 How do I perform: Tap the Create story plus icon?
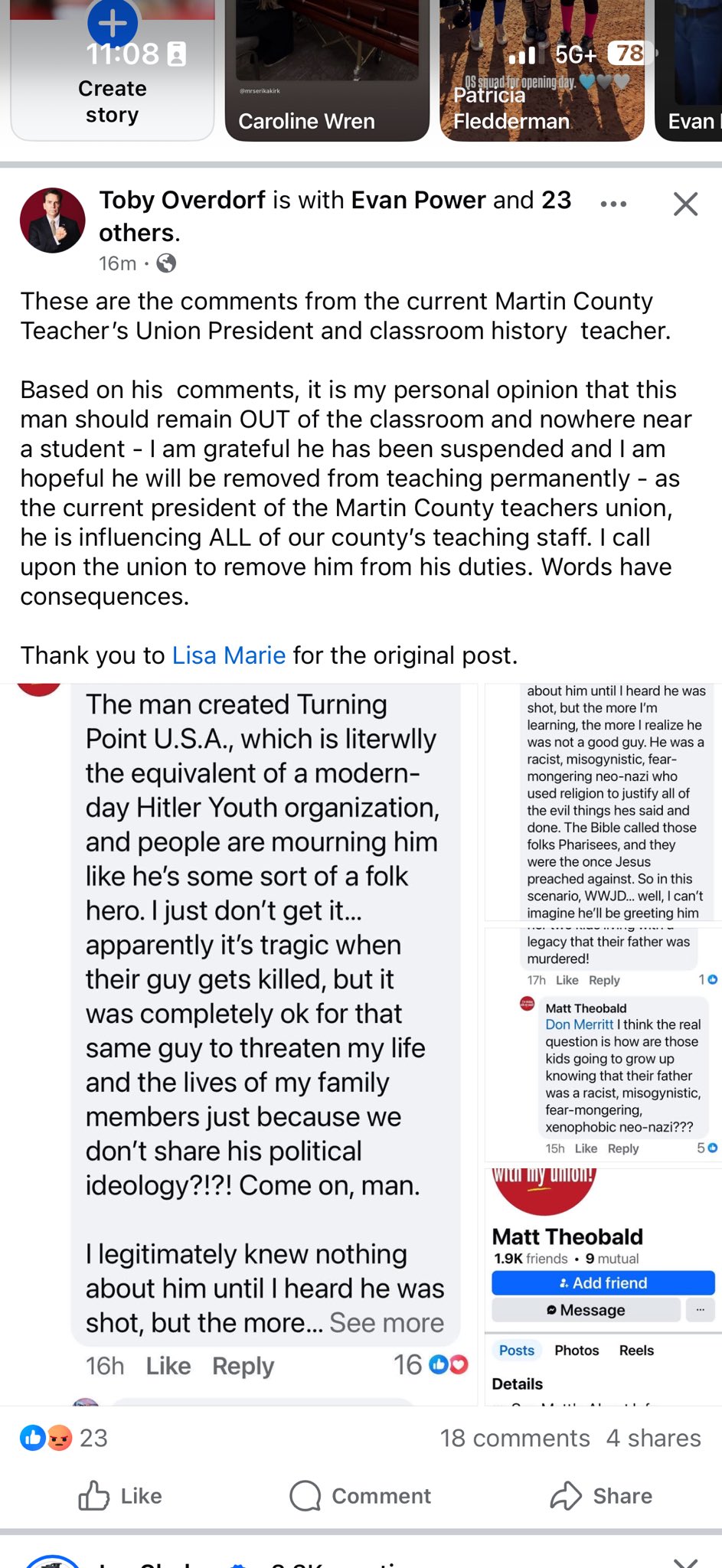tap(113, 22)
